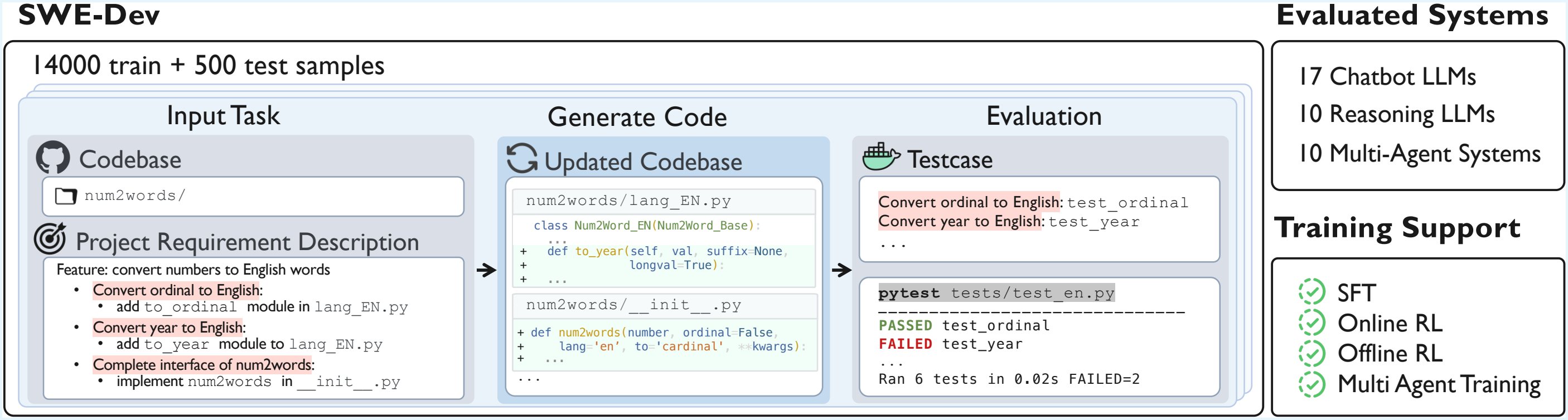This screenshot has height=420, width=1568.
Task: Click '10 Multi-Agent Systems' entry
Action: coord(1420,153)
